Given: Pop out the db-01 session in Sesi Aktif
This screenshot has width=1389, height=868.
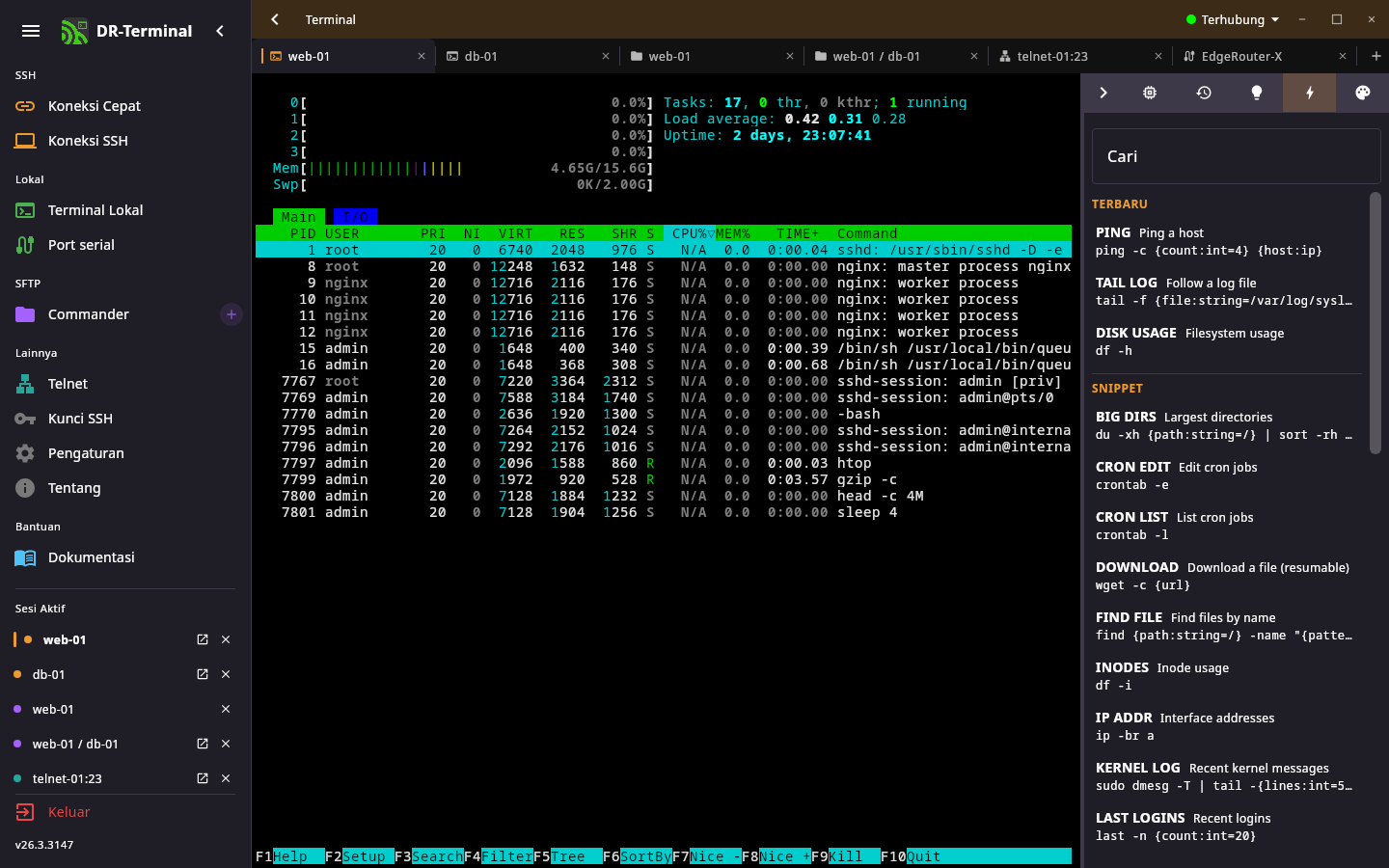Looking at the screenshot, I should pos(203,674).
